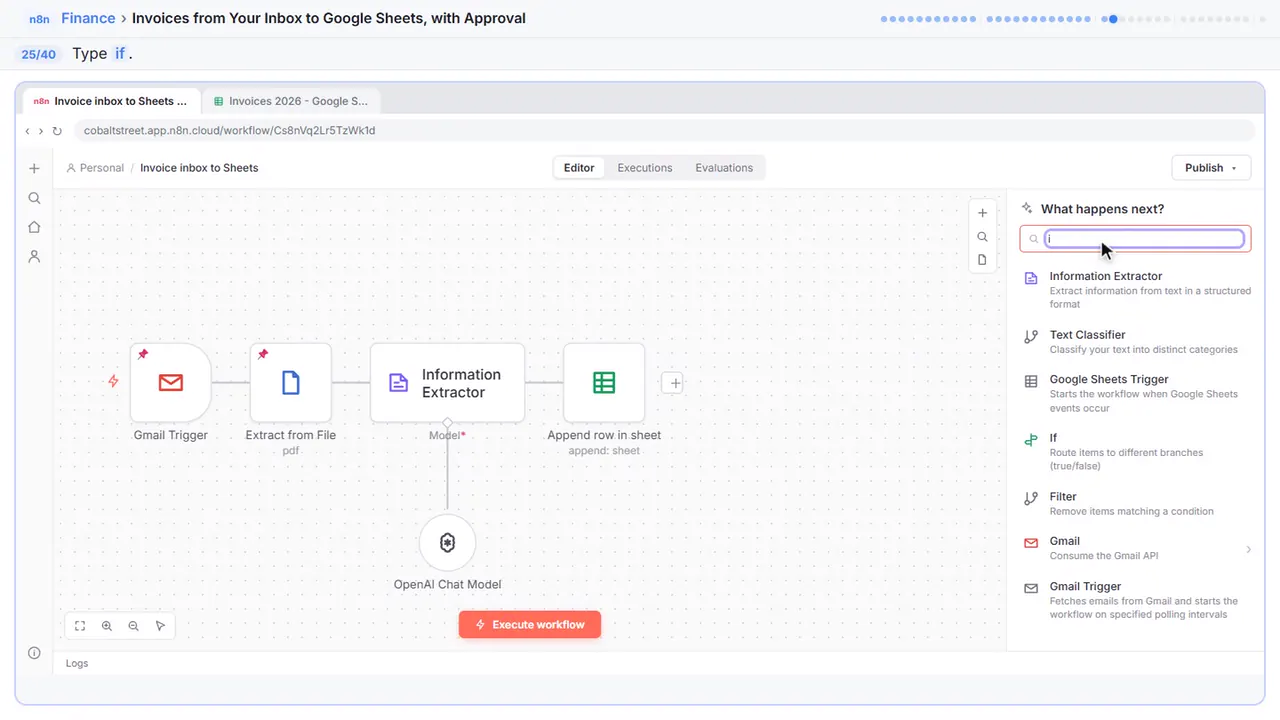Open the Logs panel

pyautogui.click(x=77, y=663)
